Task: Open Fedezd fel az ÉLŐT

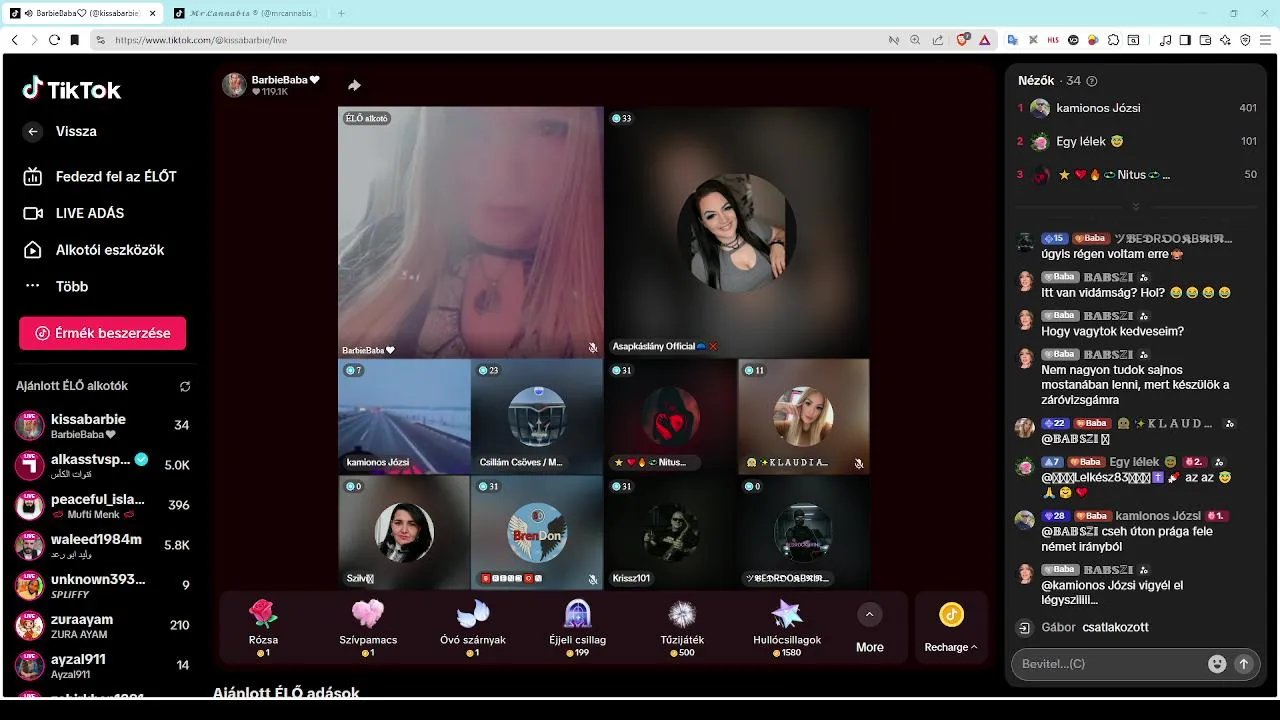Action: [x=100, y=176]
